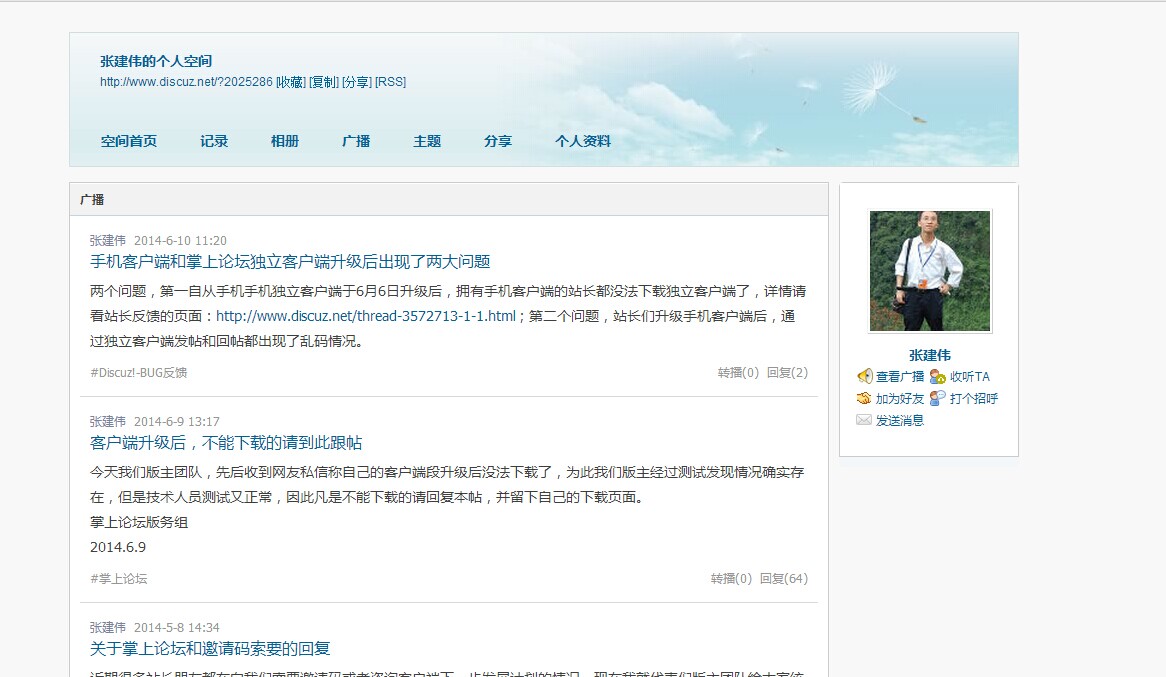The width and height of the screenshot is (1166, 677).
Task: Click the handshake 加为好友 icon
Action: (865, 398)
